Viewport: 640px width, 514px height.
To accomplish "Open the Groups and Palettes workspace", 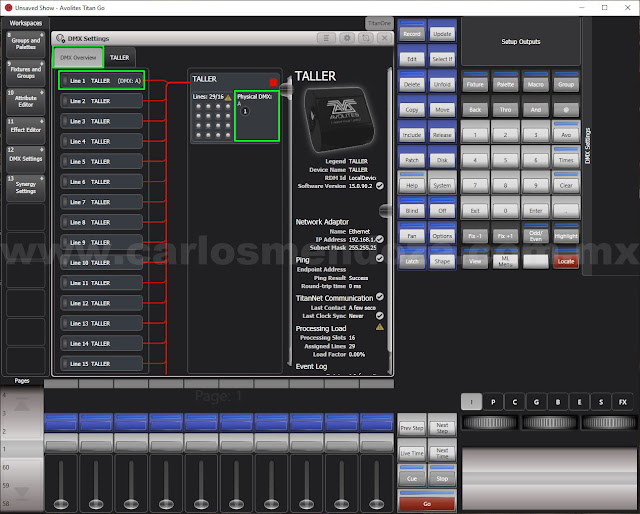I will pos(26,44).
